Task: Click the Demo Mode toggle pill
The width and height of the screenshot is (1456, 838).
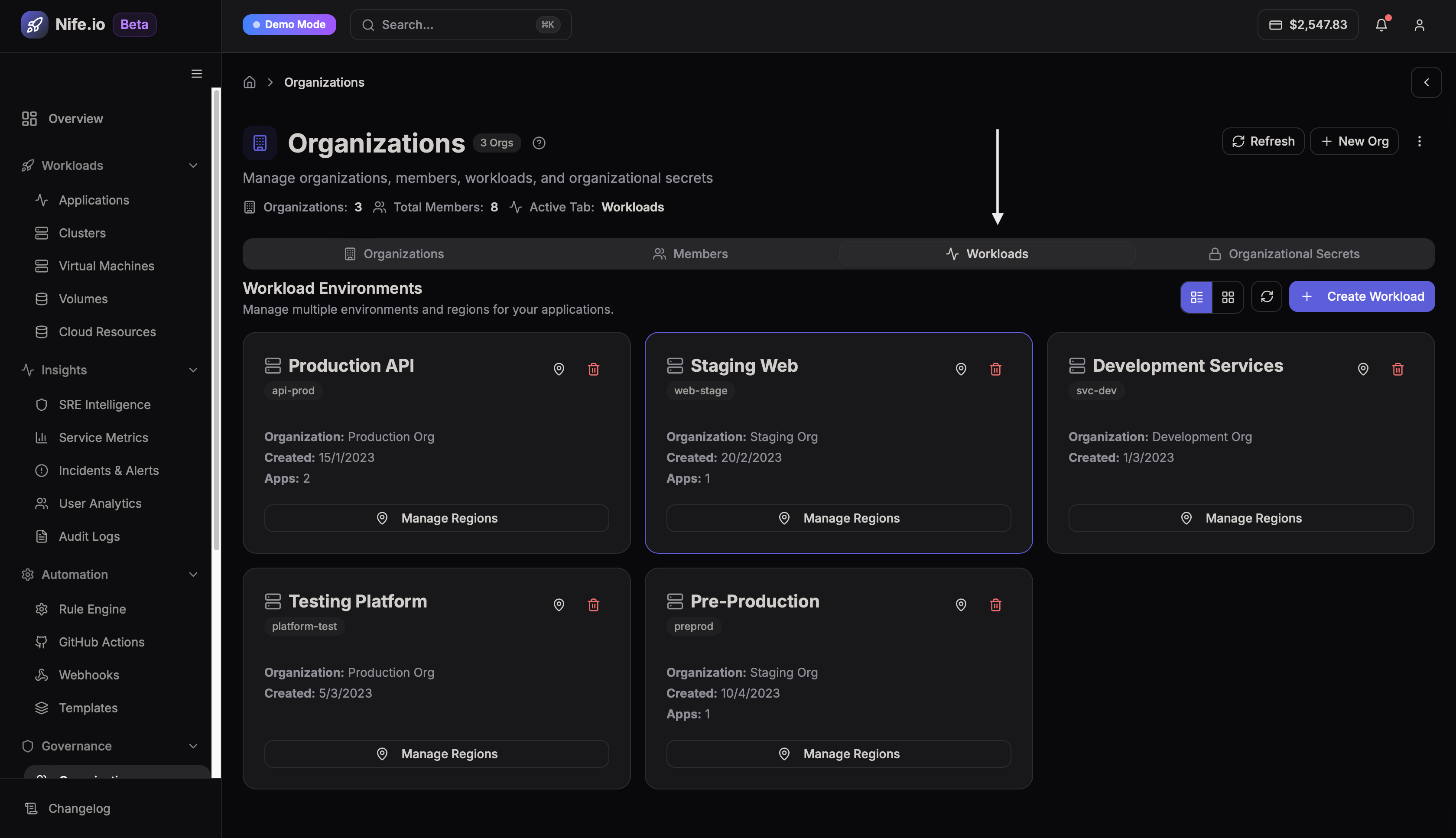Action: 289,24
